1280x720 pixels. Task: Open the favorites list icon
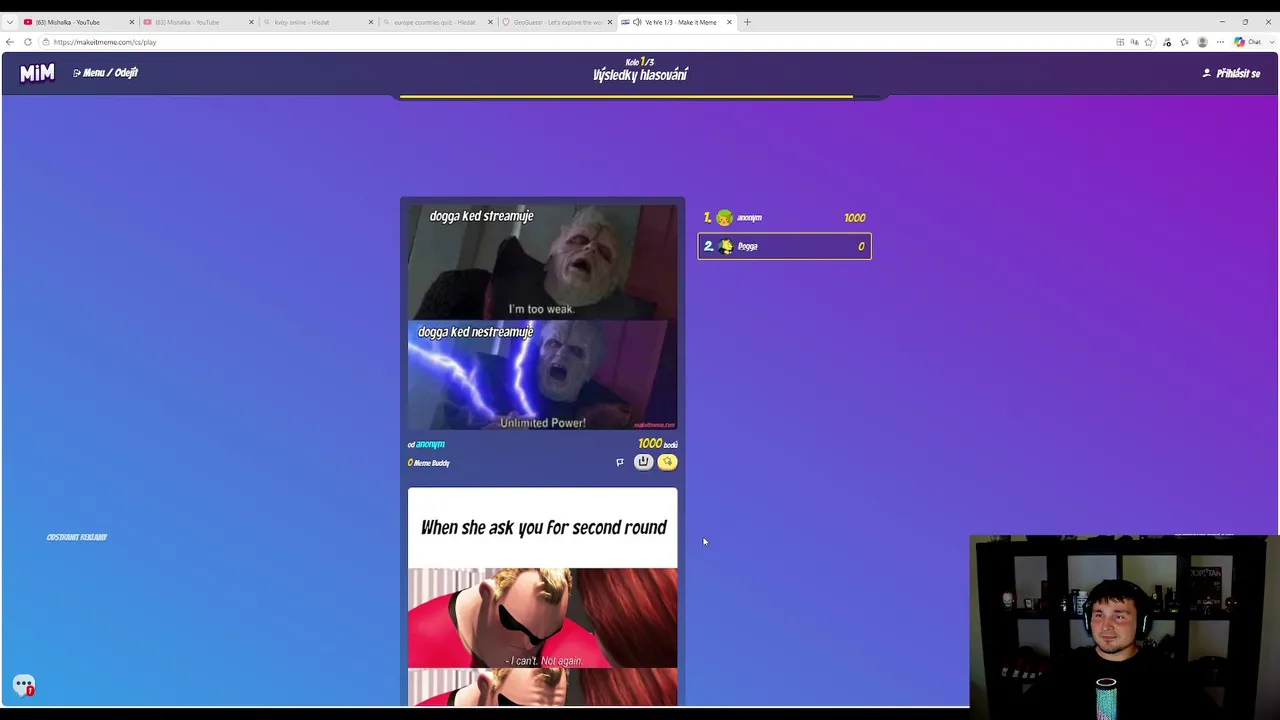pyautogui.click(x=1185, y=42)
